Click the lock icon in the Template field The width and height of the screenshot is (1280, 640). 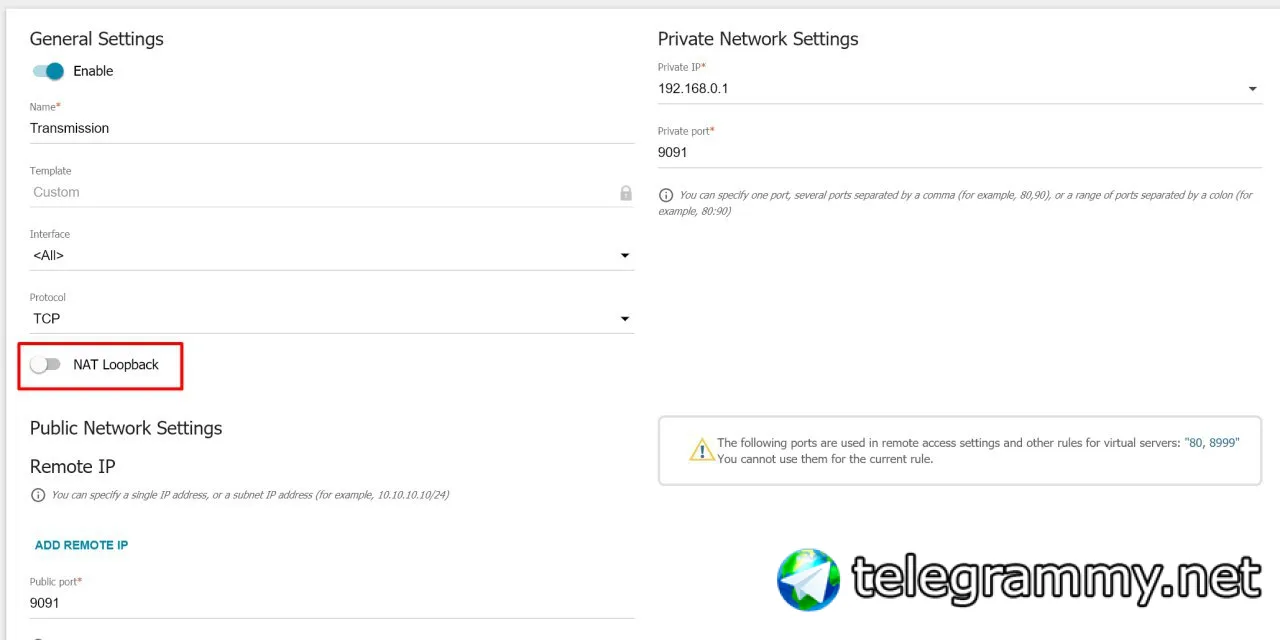pos(626,192)
